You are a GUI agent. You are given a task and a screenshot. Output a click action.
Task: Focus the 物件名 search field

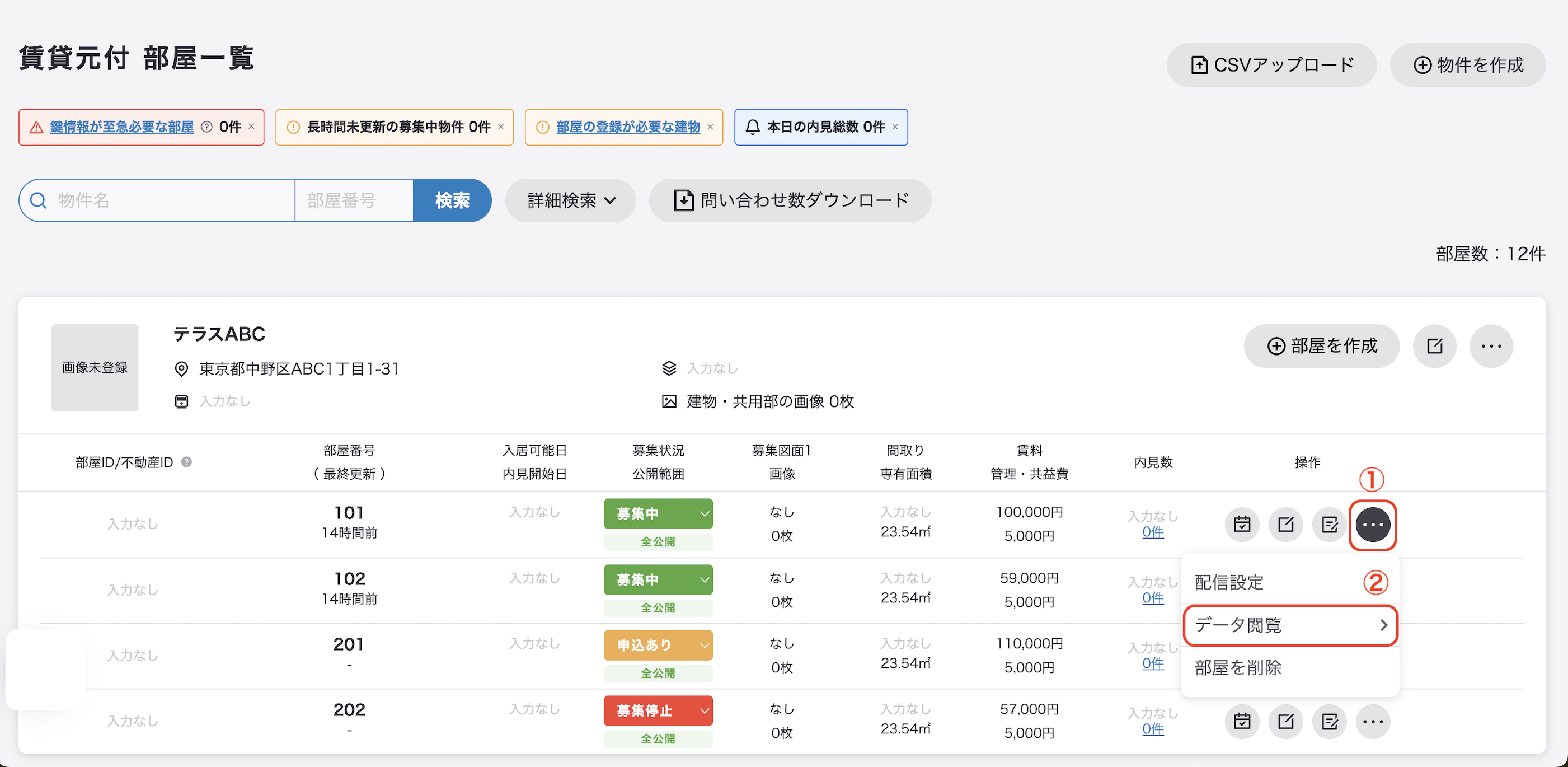coord(157,200)
